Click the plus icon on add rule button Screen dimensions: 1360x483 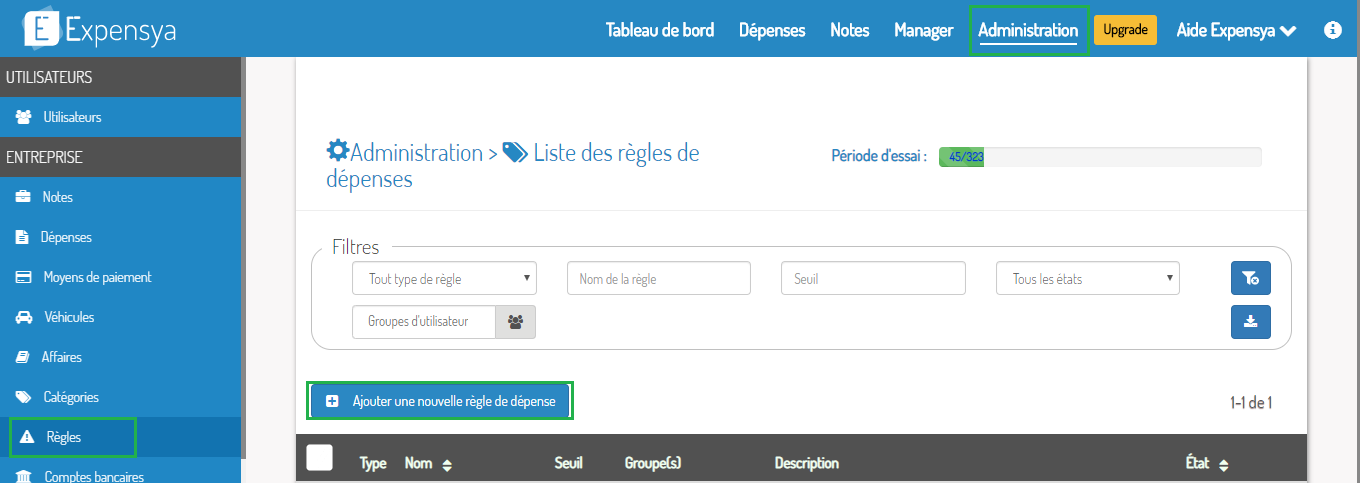pyautogui.click(x=333, y=401)
